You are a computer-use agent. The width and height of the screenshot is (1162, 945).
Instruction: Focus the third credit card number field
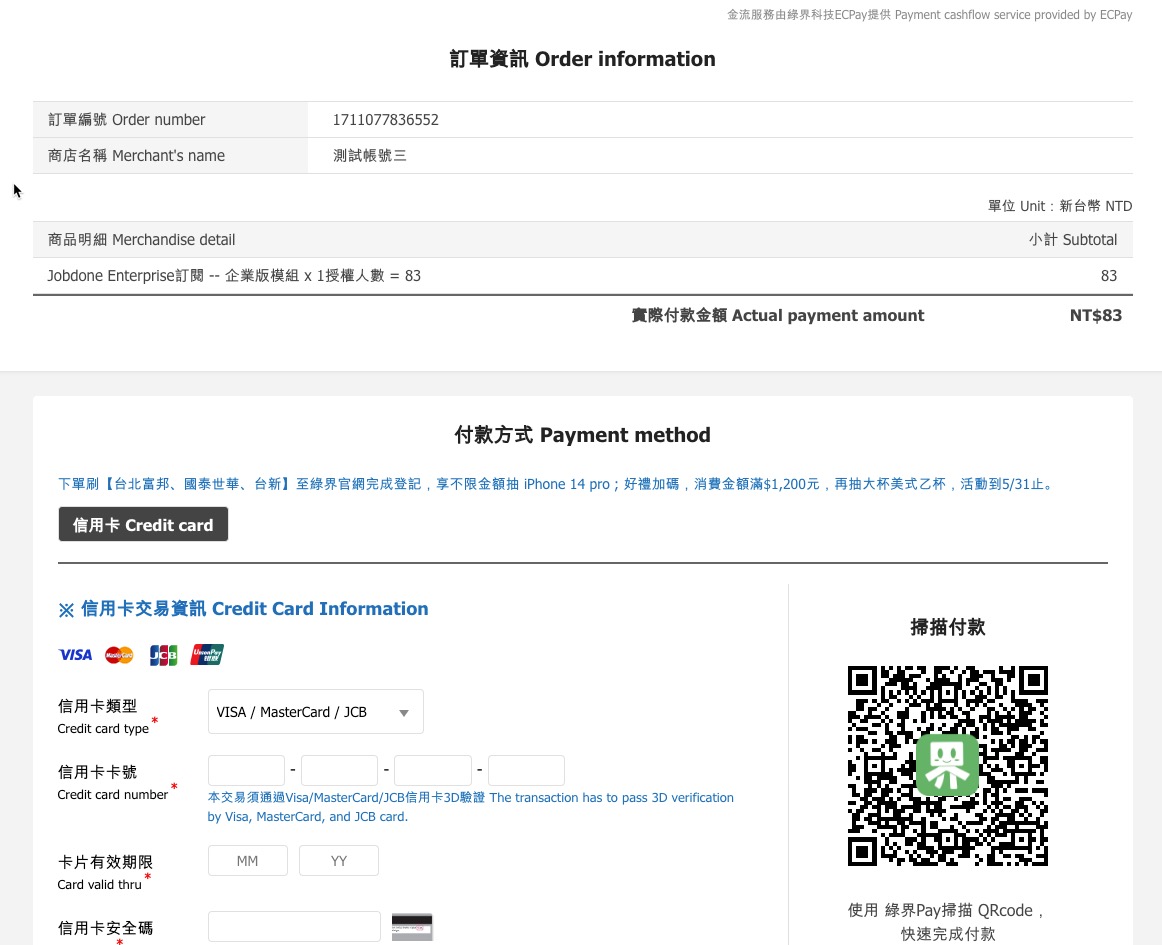(433, 770)
